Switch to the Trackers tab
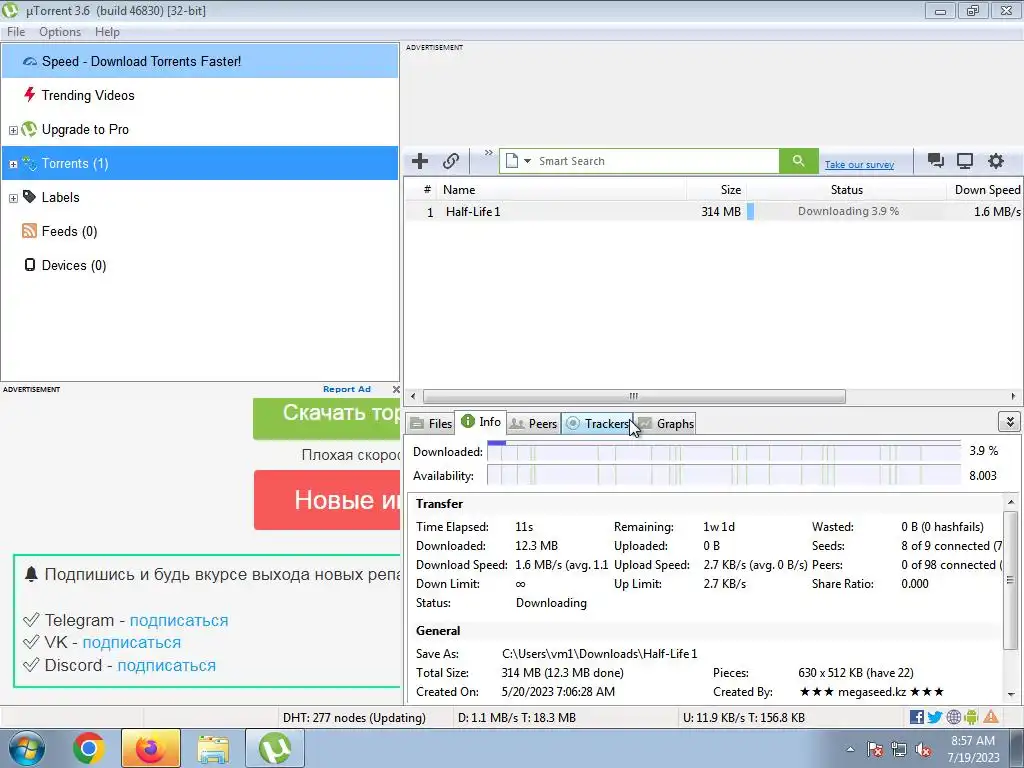 point(597,423)
